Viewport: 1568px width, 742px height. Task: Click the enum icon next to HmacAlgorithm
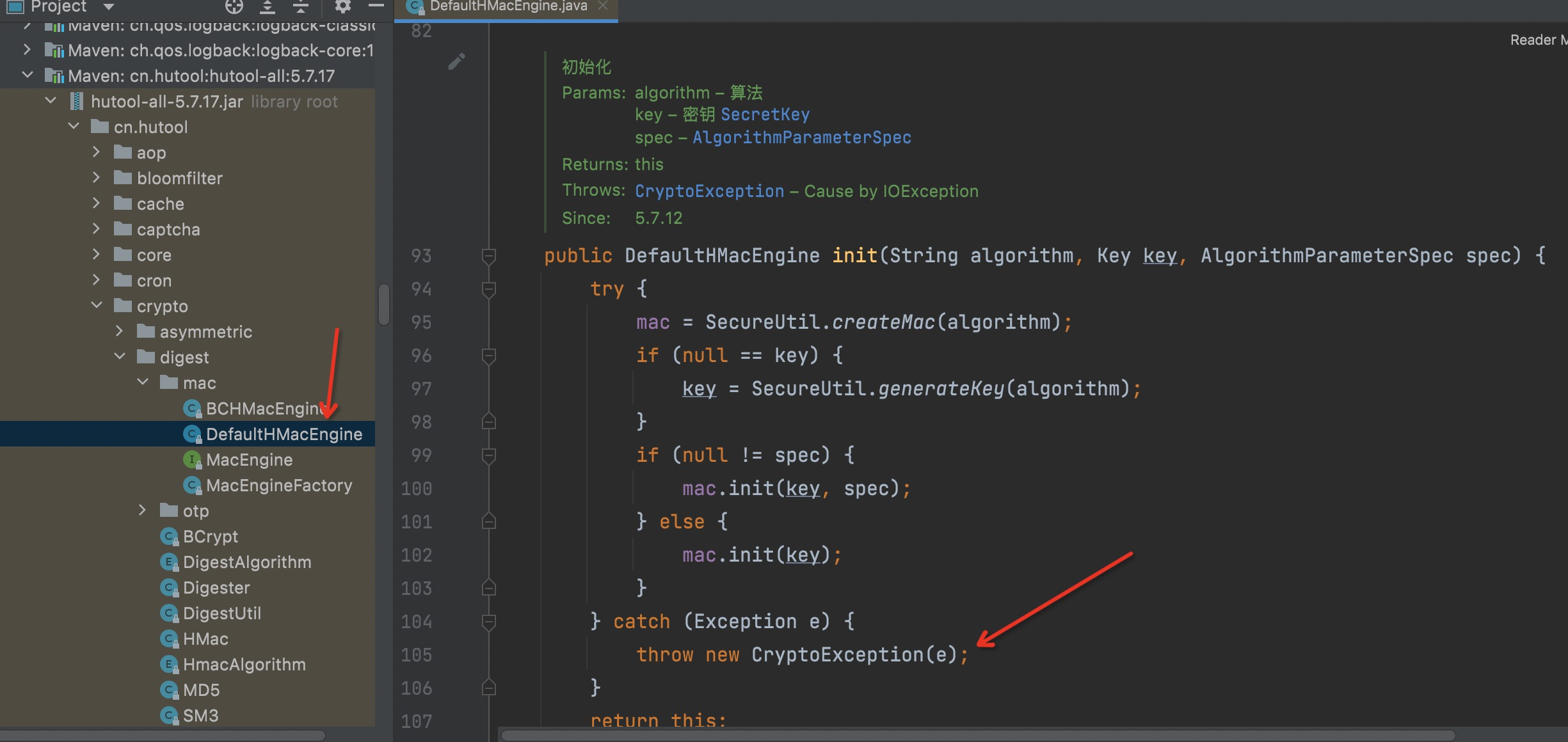coord(169,665)
